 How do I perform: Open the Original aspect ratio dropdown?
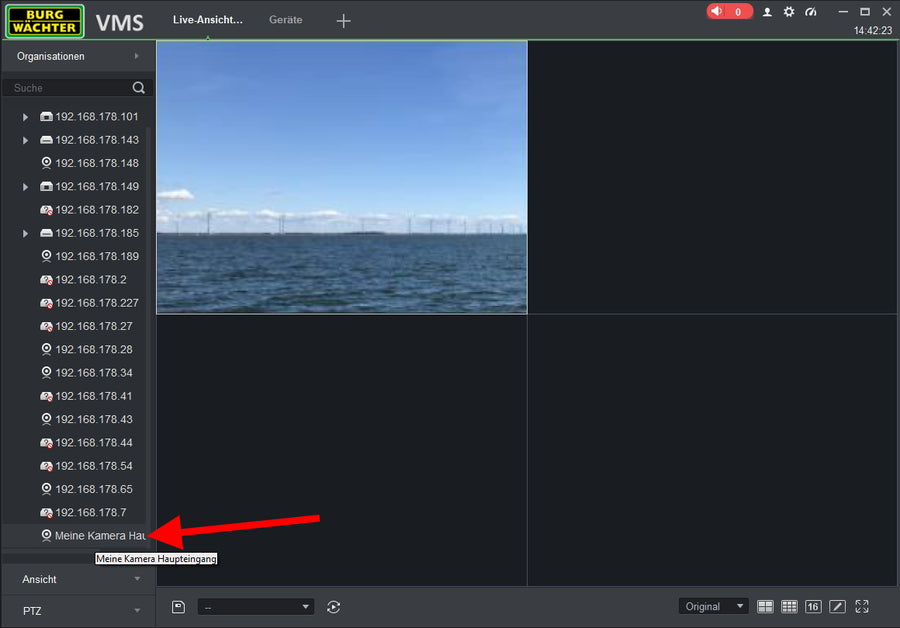(x=713, y=607)
